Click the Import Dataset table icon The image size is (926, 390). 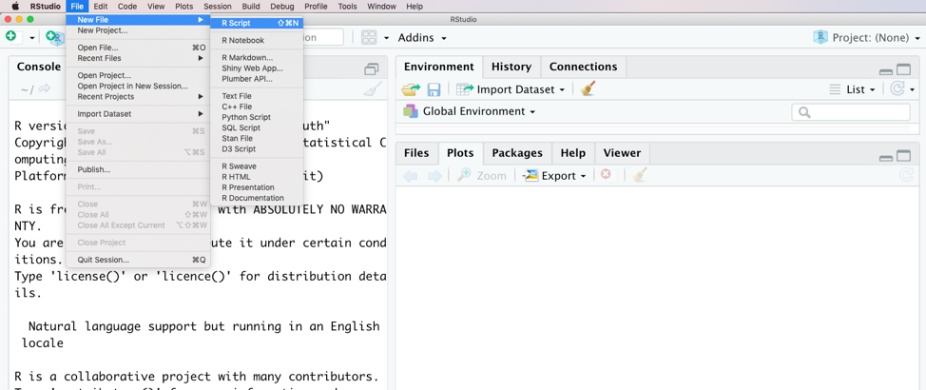465,90
